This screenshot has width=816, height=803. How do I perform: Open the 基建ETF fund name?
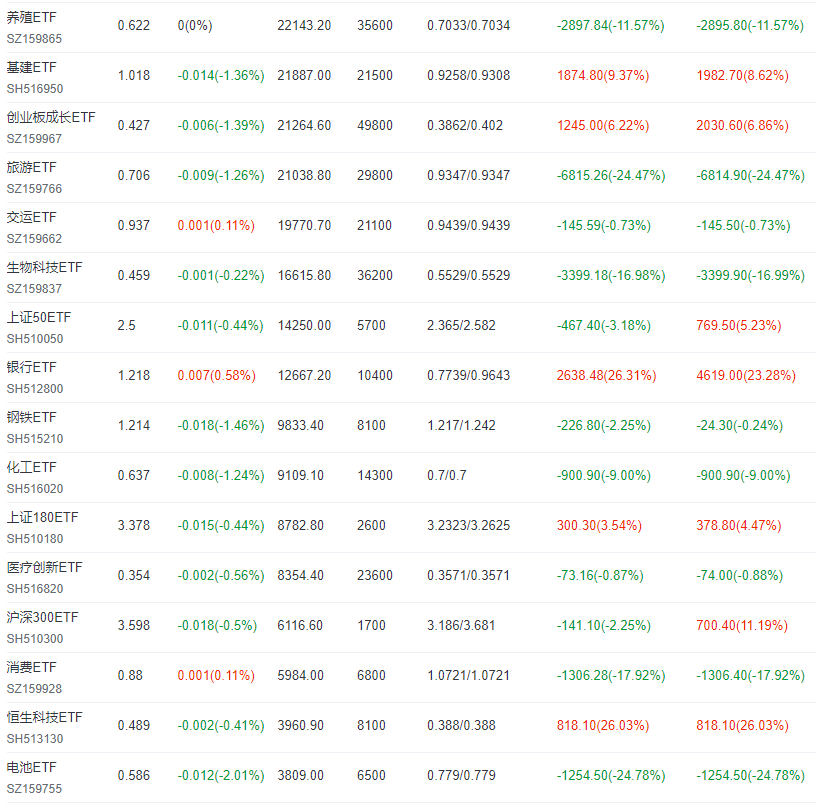point(31,67)
